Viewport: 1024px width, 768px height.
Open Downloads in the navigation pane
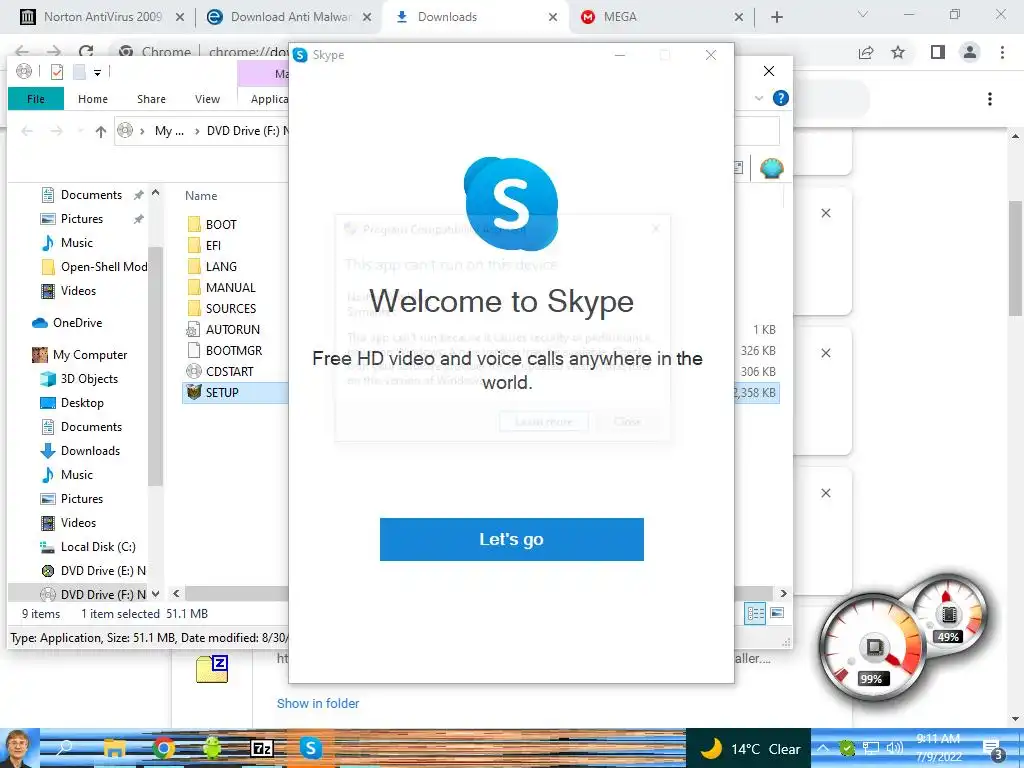(x=90, y=451)
